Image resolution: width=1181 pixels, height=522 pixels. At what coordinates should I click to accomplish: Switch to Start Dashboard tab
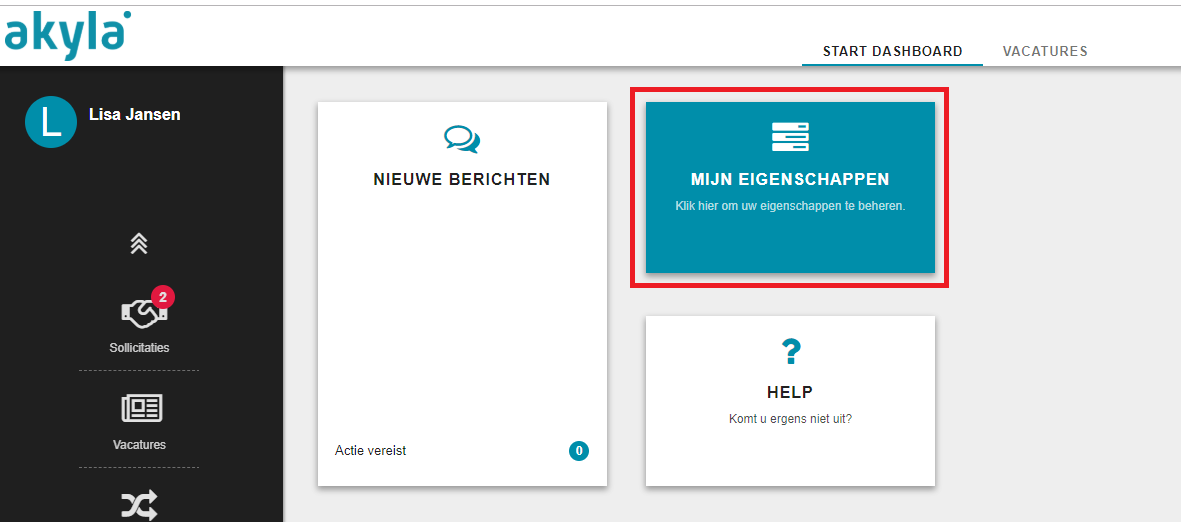pos(893,51)
